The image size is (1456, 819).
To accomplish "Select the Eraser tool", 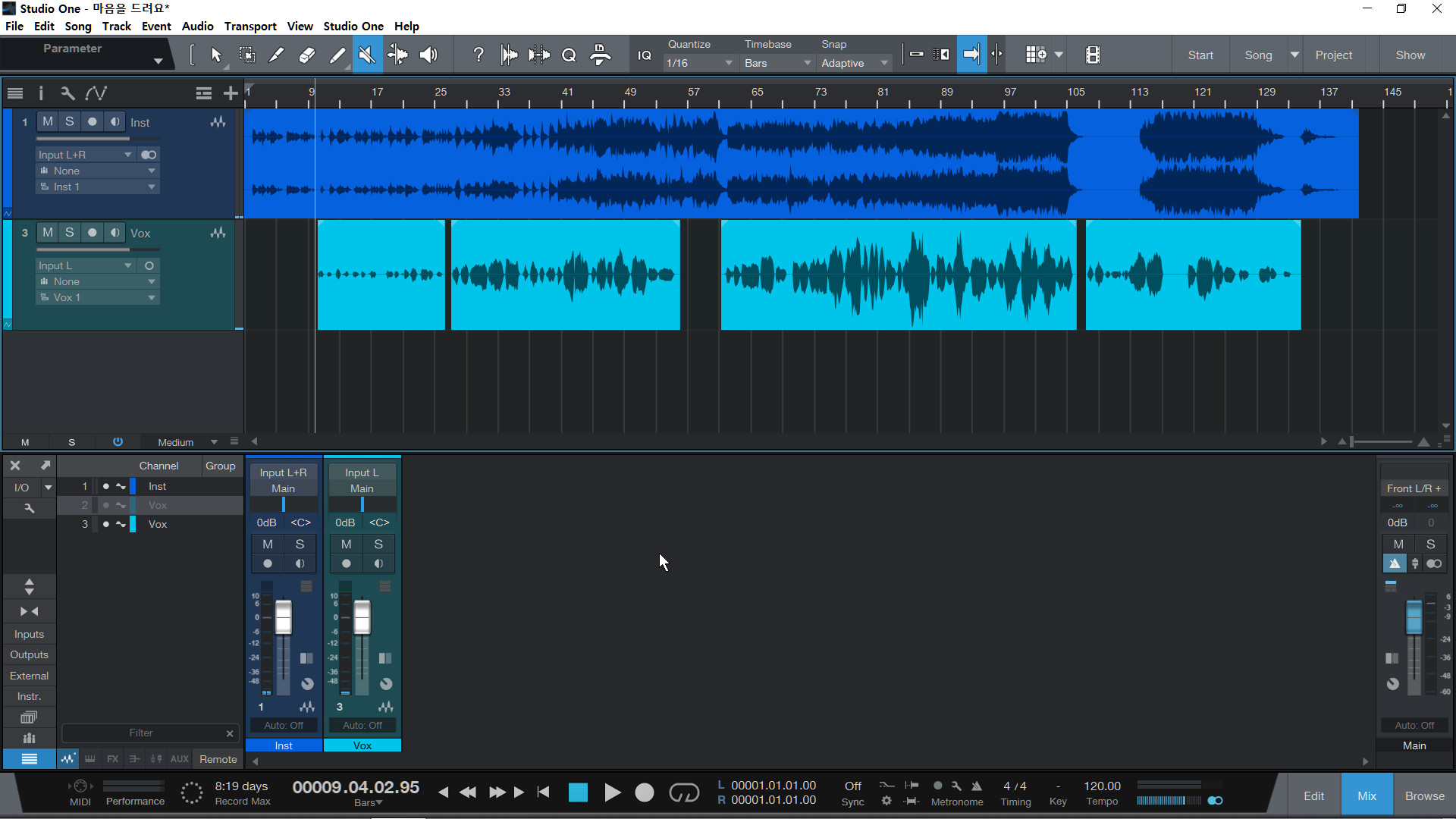I will [x=306, y=55].
